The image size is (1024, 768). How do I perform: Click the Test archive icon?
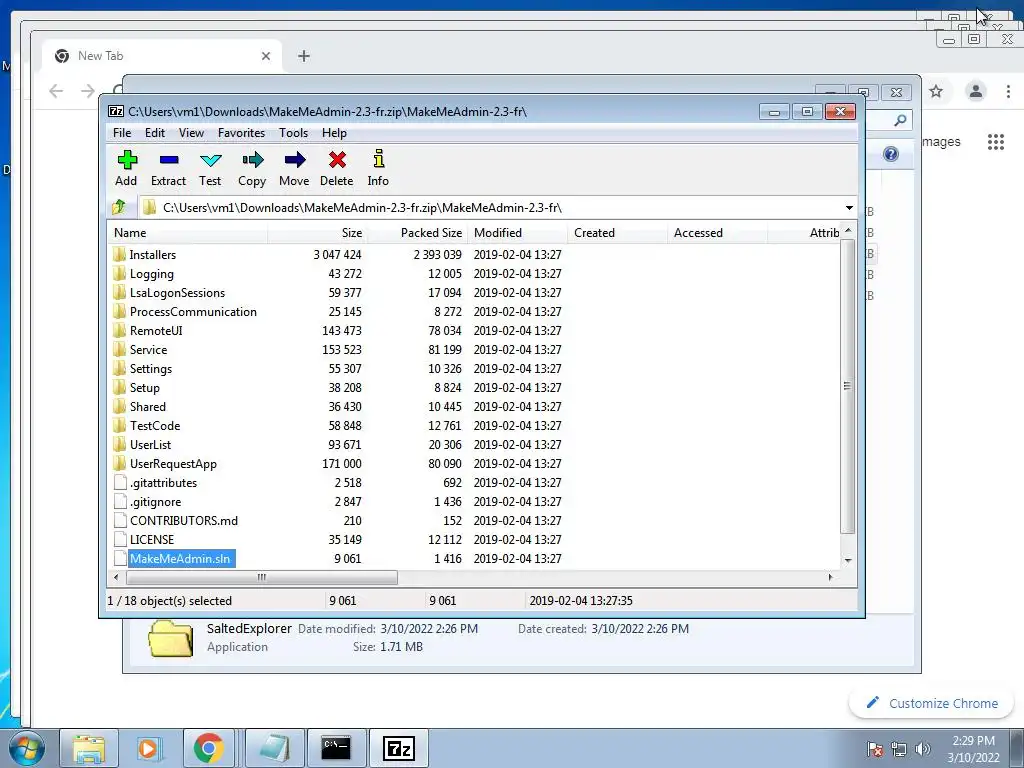(210, 160)
